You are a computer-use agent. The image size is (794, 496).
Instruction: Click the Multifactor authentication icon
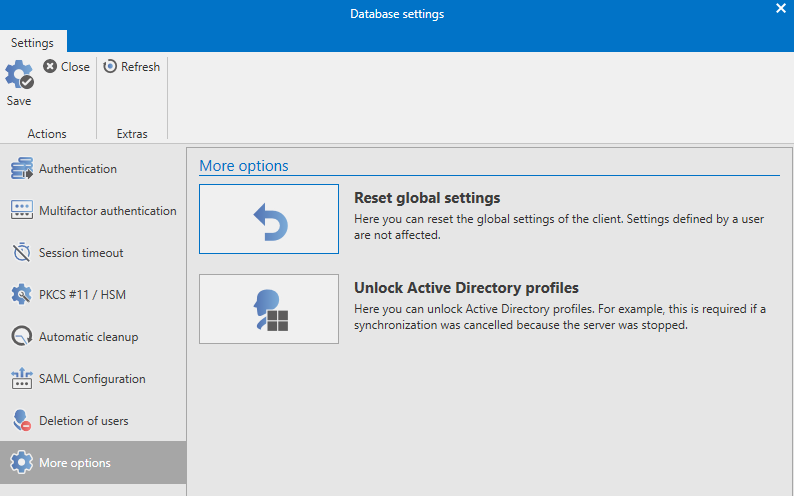22,210
